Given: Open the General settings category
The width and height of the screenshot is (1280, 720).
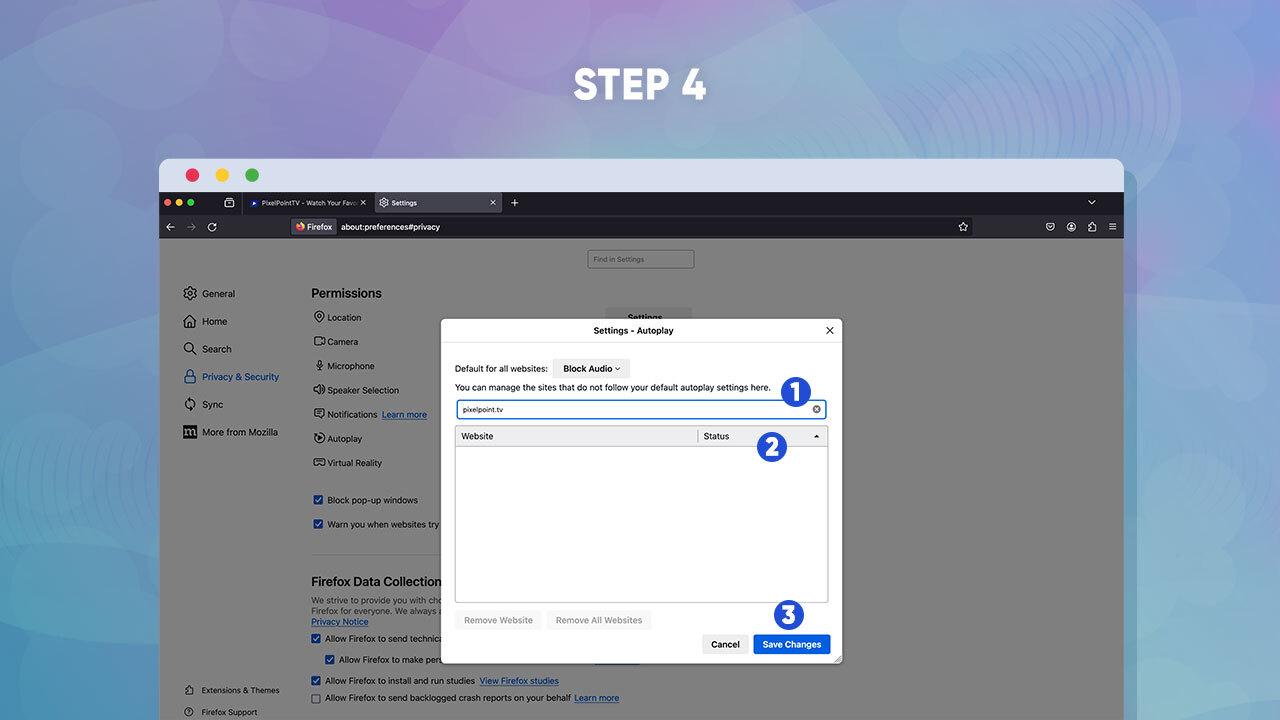Looking at the screenshot, I should 209,294.
